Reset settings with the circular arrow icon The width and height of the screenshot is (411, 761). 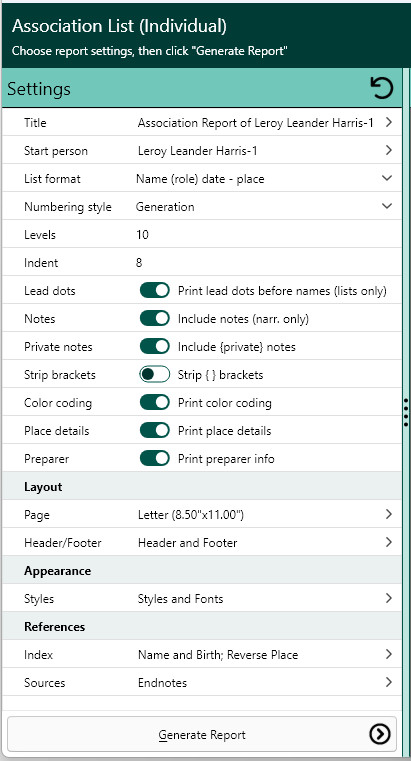pos(381,88)
